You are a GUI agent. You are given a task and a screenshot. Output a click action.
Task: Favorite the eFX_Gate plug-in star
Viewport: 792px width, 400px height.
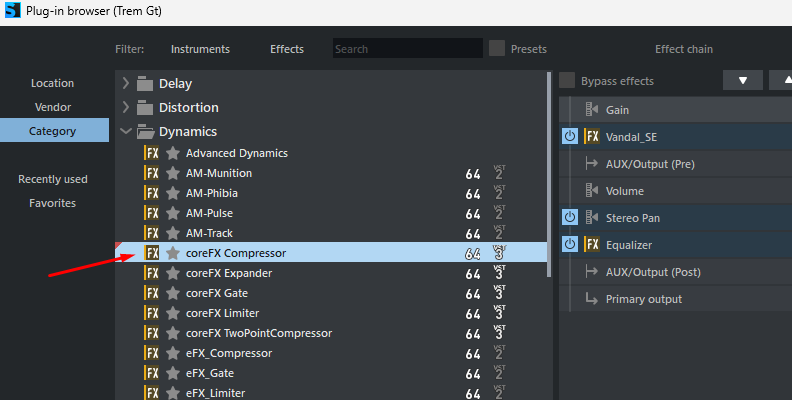click(173, 373)
